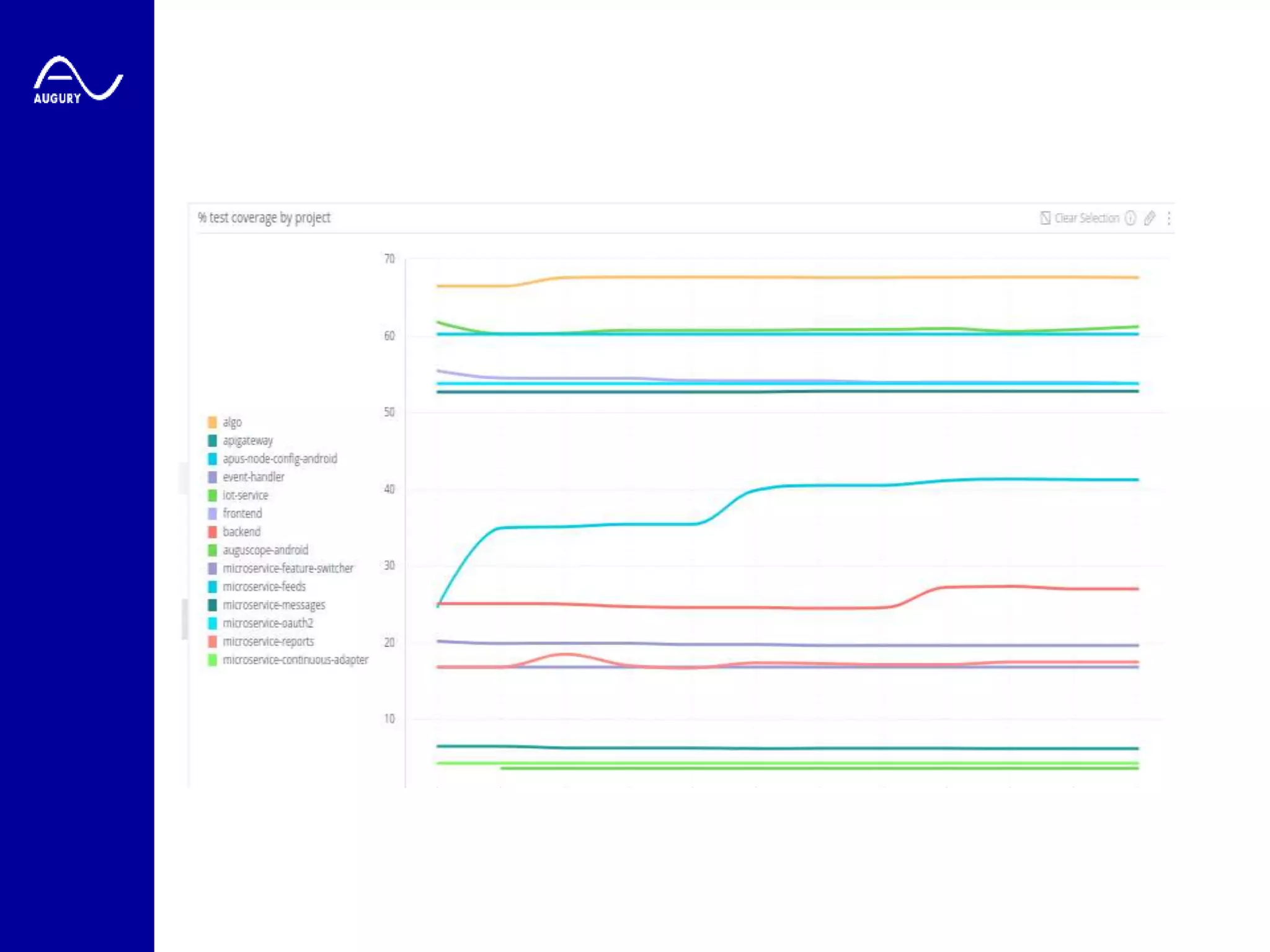This screenshot has width=1270, height=952.
Task: Toggle the apus-node-config-android legend entry
Action: tap(280, 459)
